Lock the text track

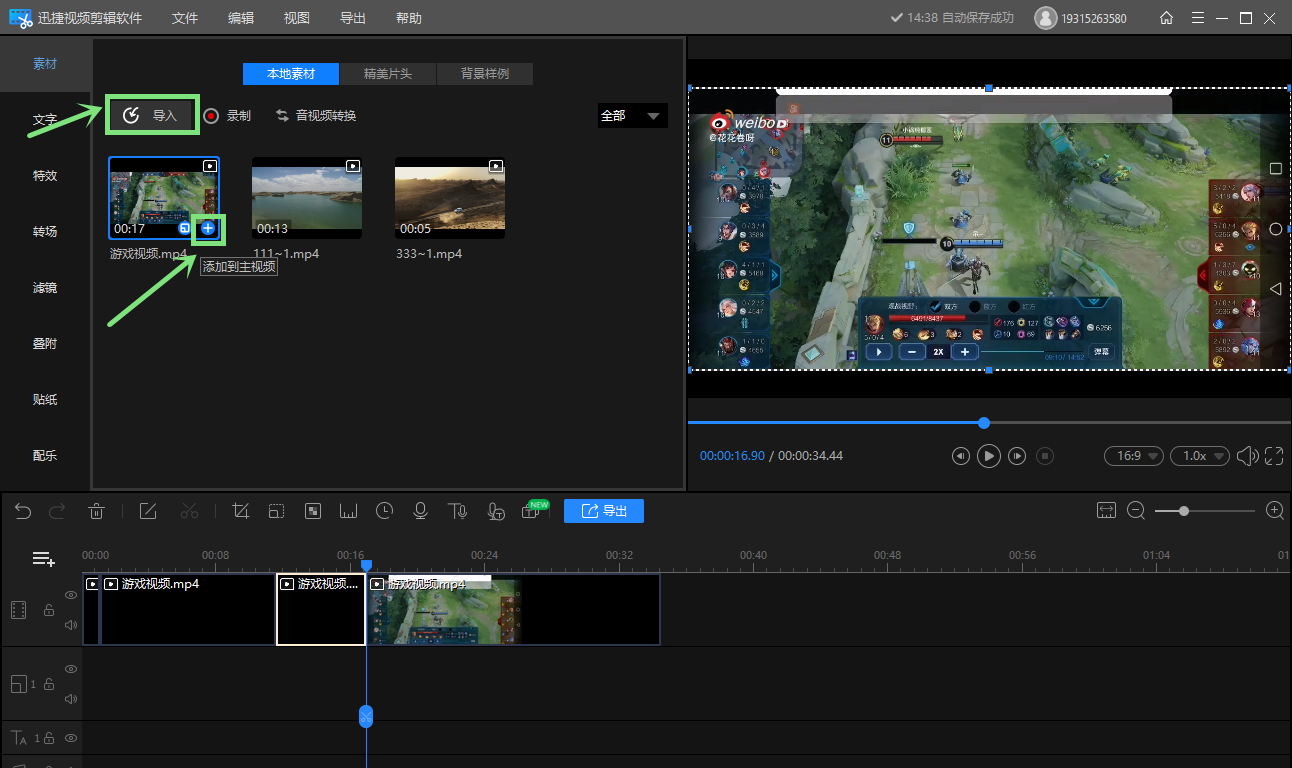[x=48, y=738]
